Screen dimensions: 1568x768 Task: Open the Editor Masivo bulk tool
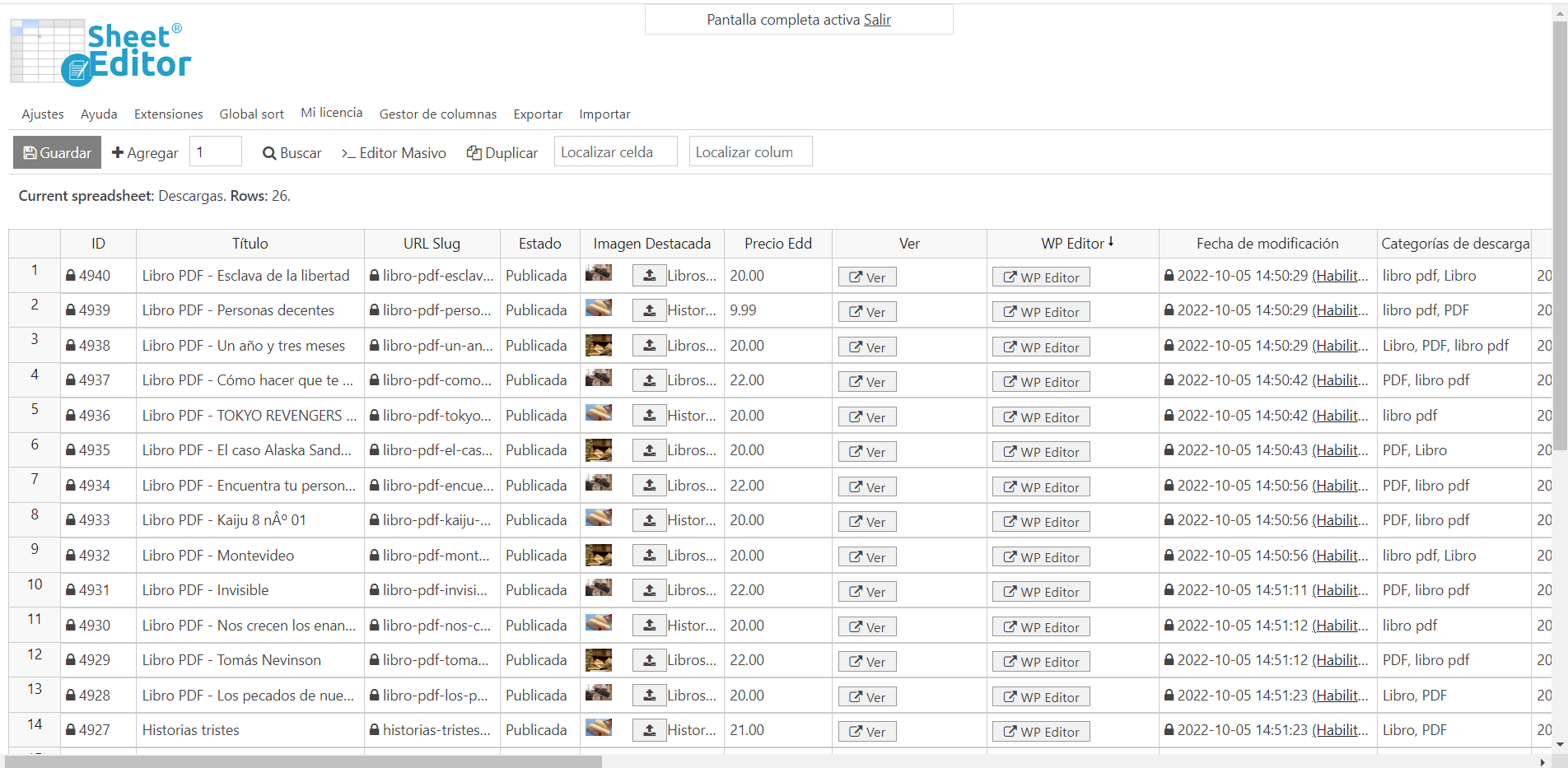(x=394, y=153)
